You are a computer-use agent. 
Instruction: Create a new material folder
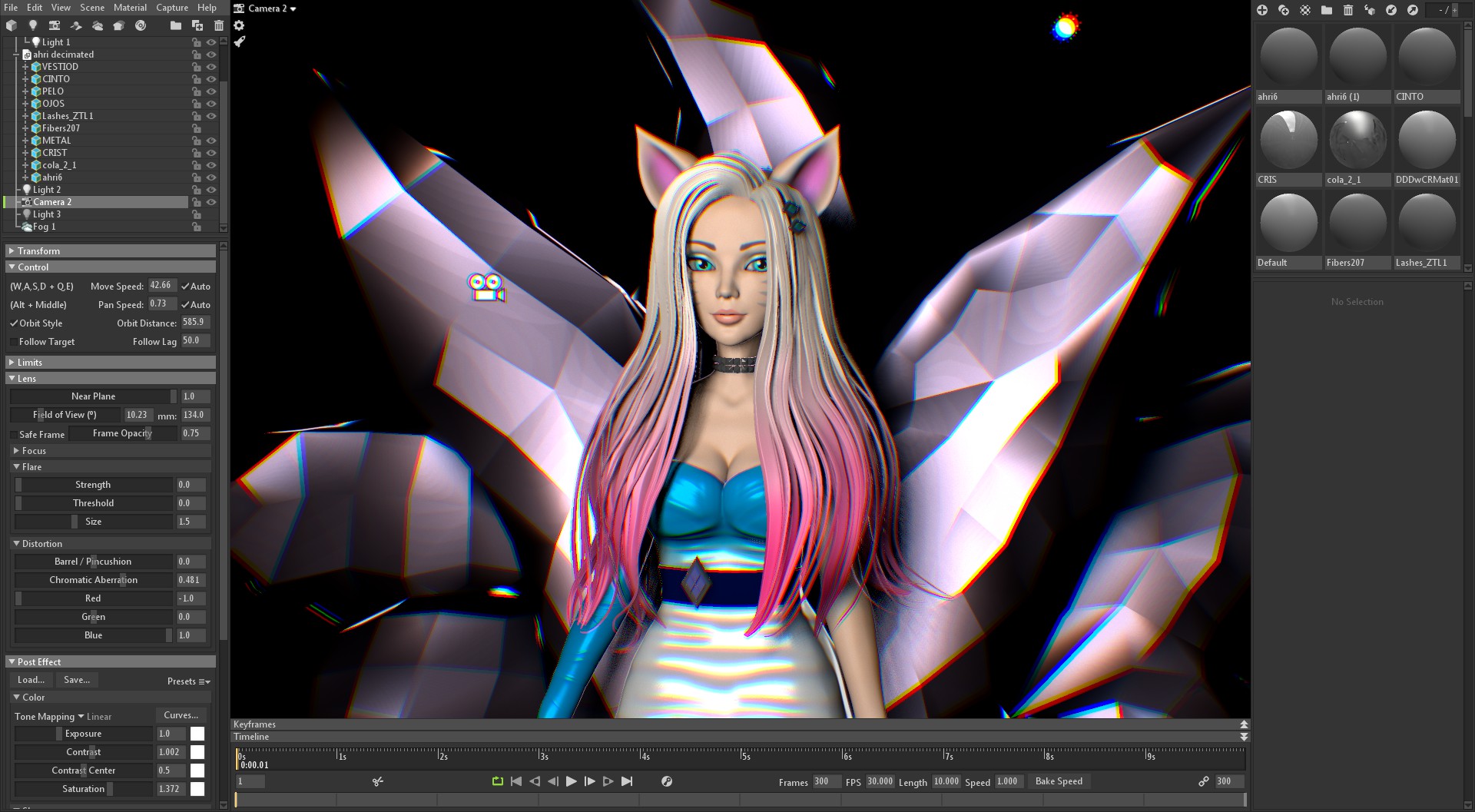click(1327, 10)
